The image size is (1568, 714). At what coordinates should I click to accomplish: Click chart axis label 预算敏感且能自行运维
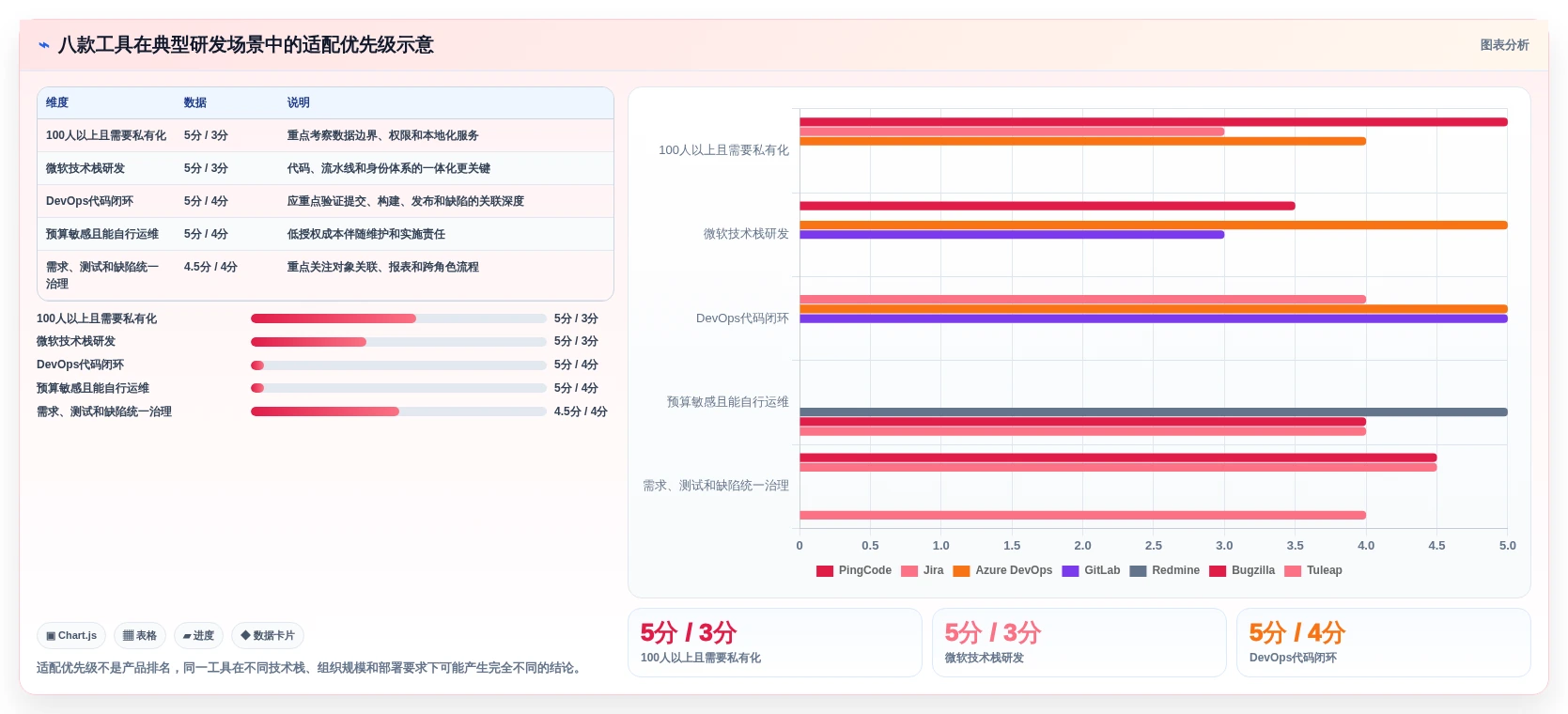tap(728, 402)
